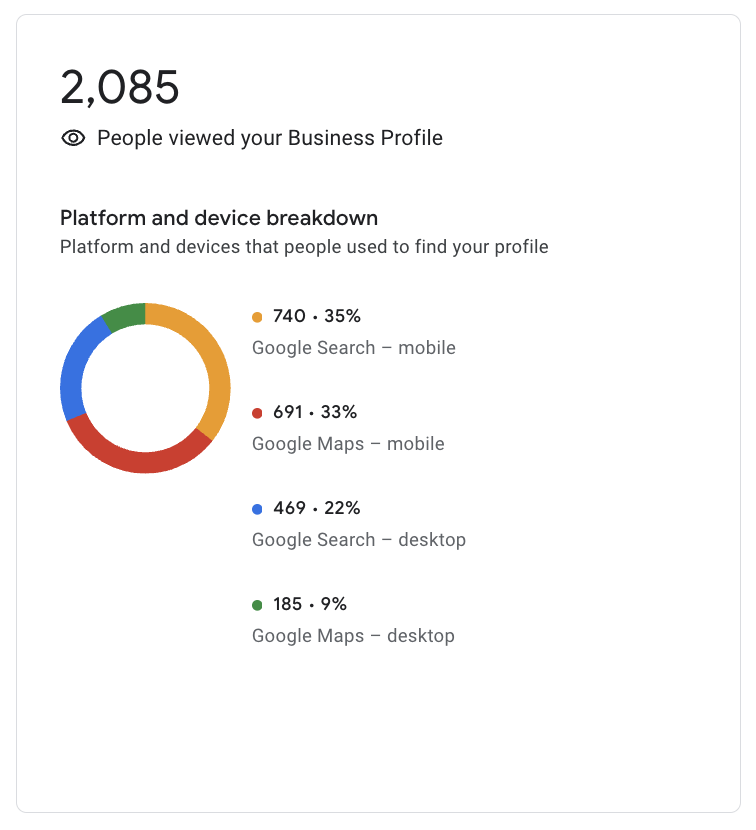
Task: Select the green segment of the donut chart
Action: pos(125,315)
